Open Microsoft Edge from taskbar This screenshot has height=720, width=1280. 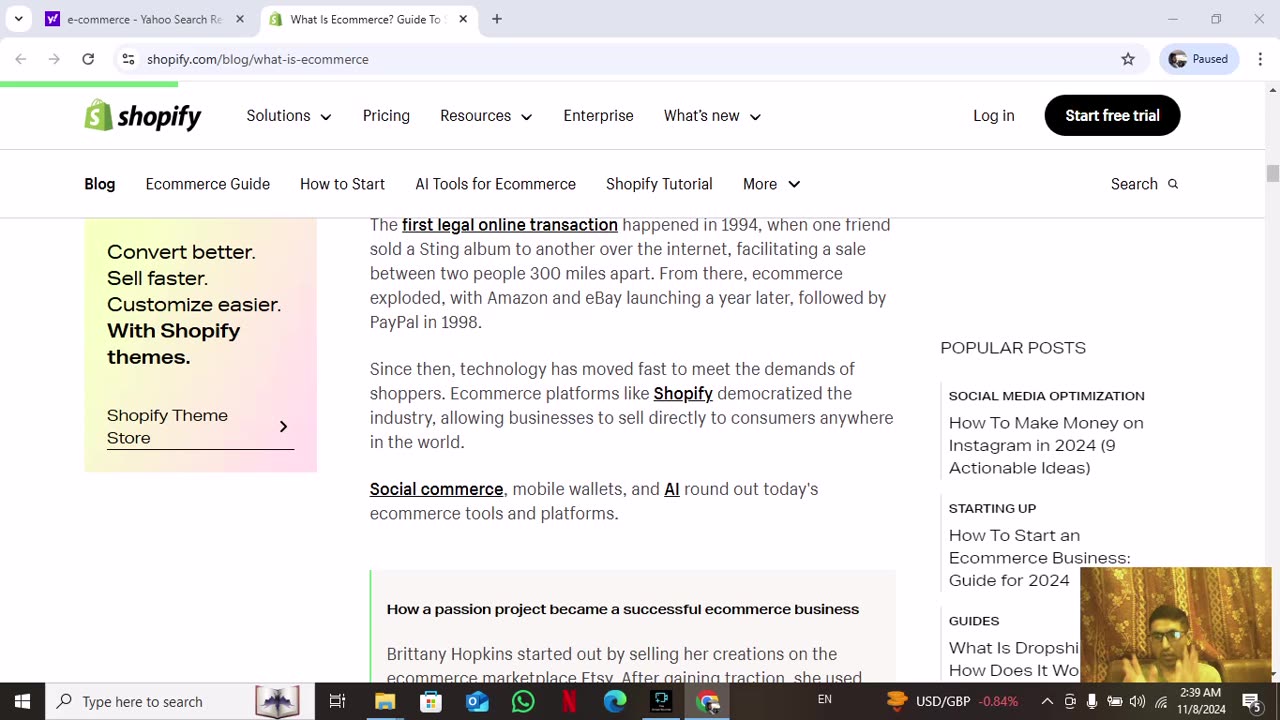click(615, 701)
